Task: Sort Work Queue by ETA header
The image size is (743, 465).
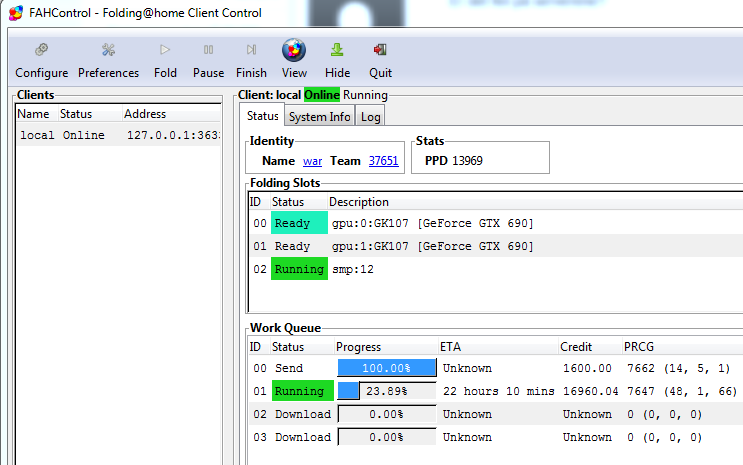Action: point(498,347)
